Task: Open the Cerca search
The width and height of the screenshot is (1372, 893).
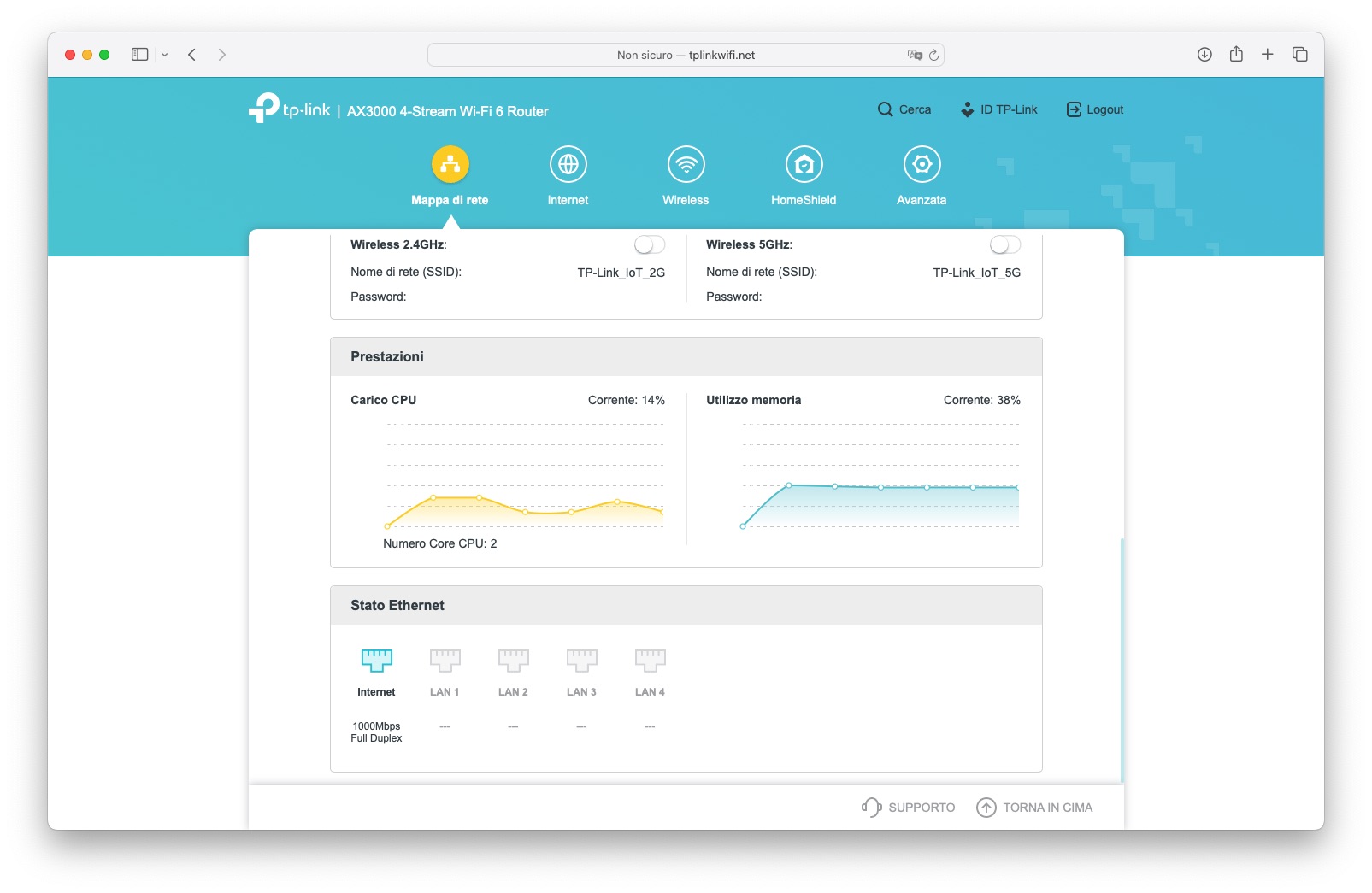Action: coord(904,109)
